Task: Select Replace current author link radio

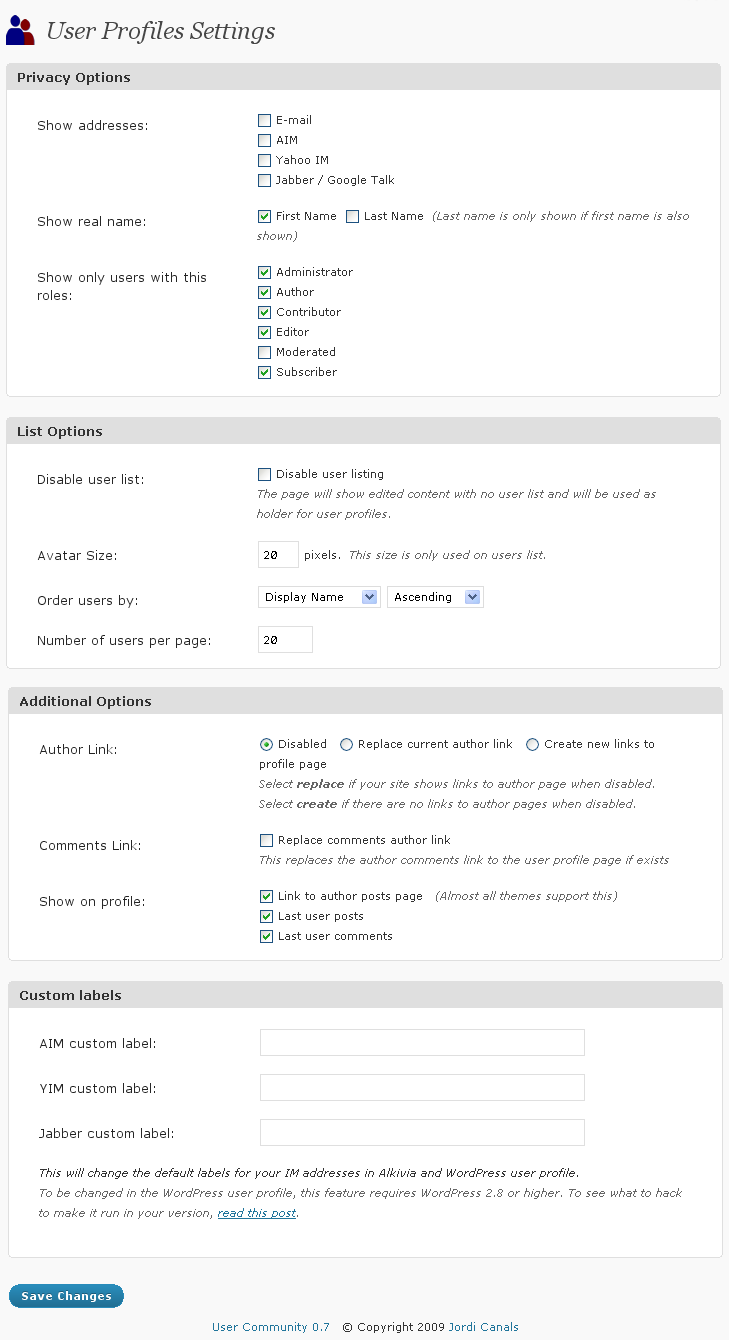Action: pyautogui.click(x=346, y=744)
